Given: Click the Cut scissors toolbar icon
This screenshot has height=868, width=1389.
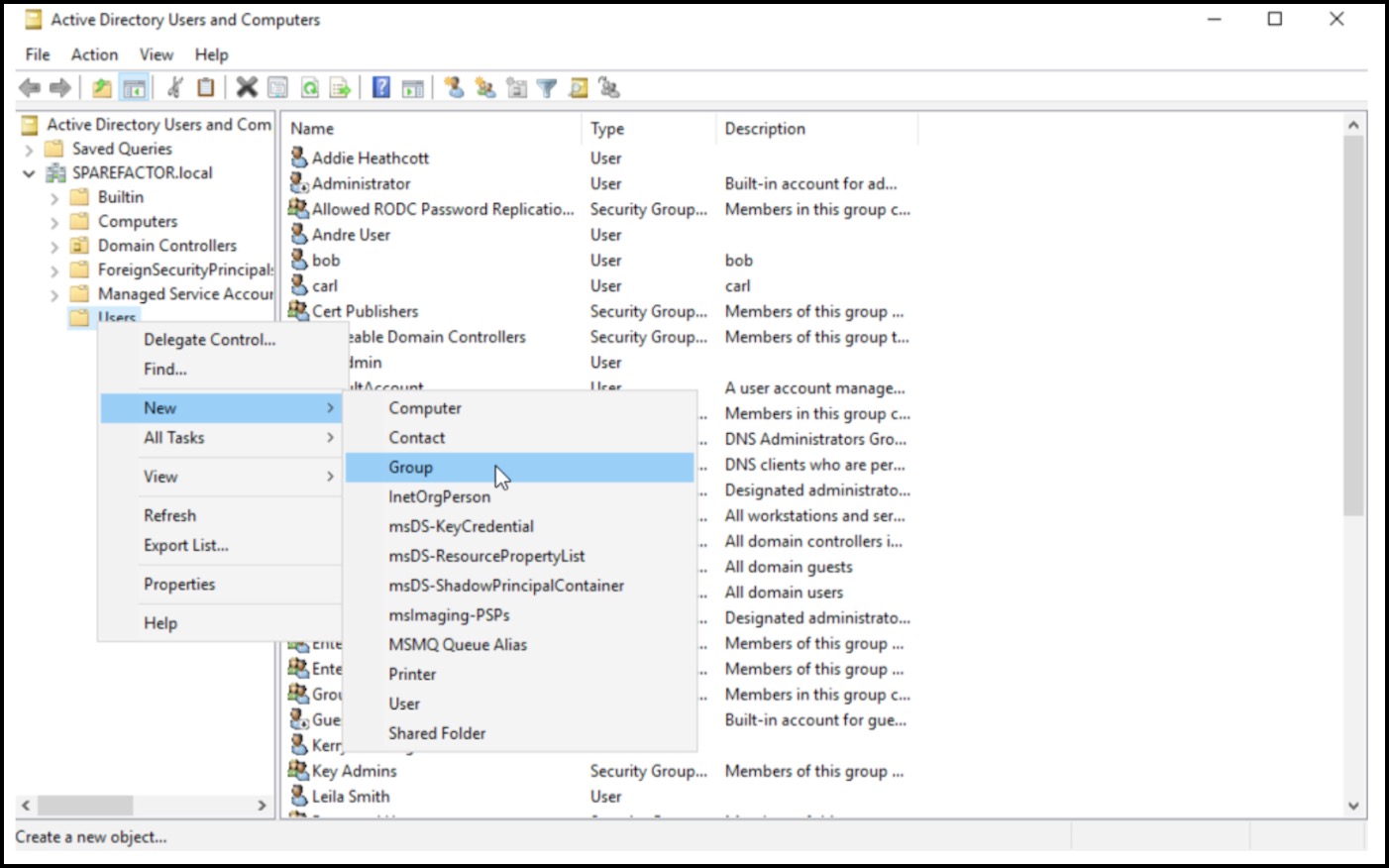Looking at the screenshot, I should [175, 88].
